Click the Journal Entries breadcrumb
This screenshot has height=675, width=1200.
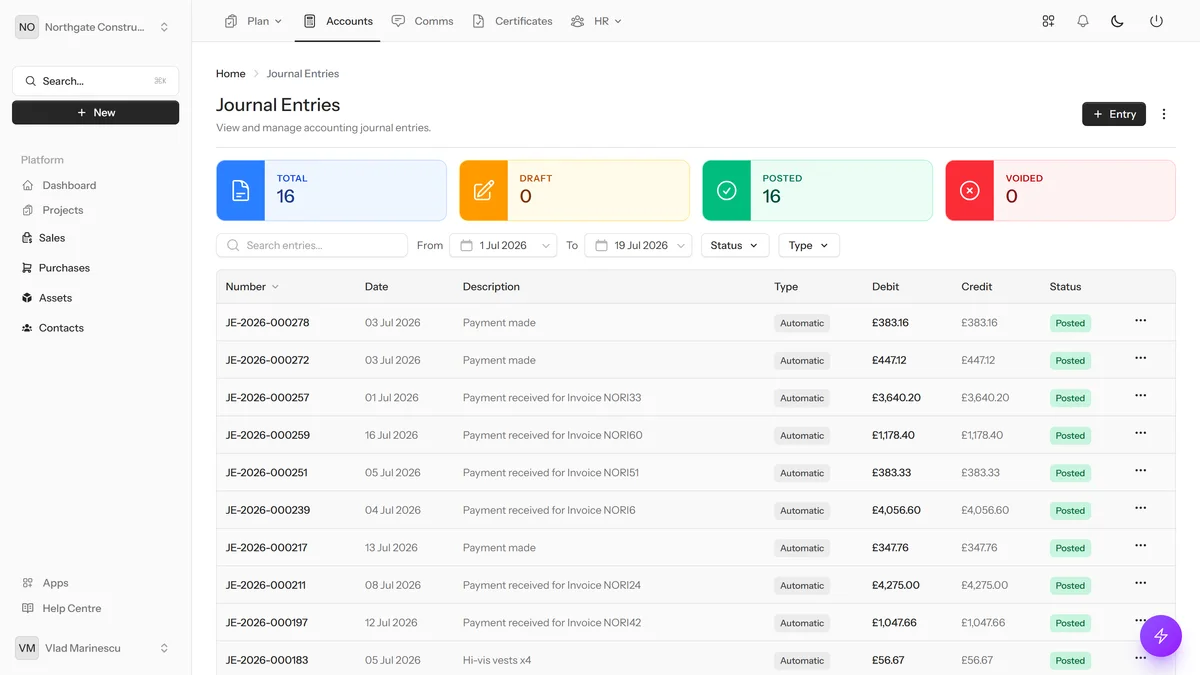coord(303,74)
